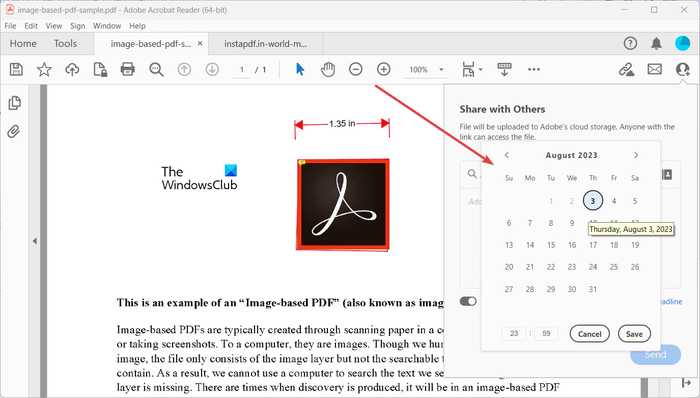This screenshot has height=398, width=700.
Task: Open the Help menu
Action: pyautogui.click(x=138, y=26)
